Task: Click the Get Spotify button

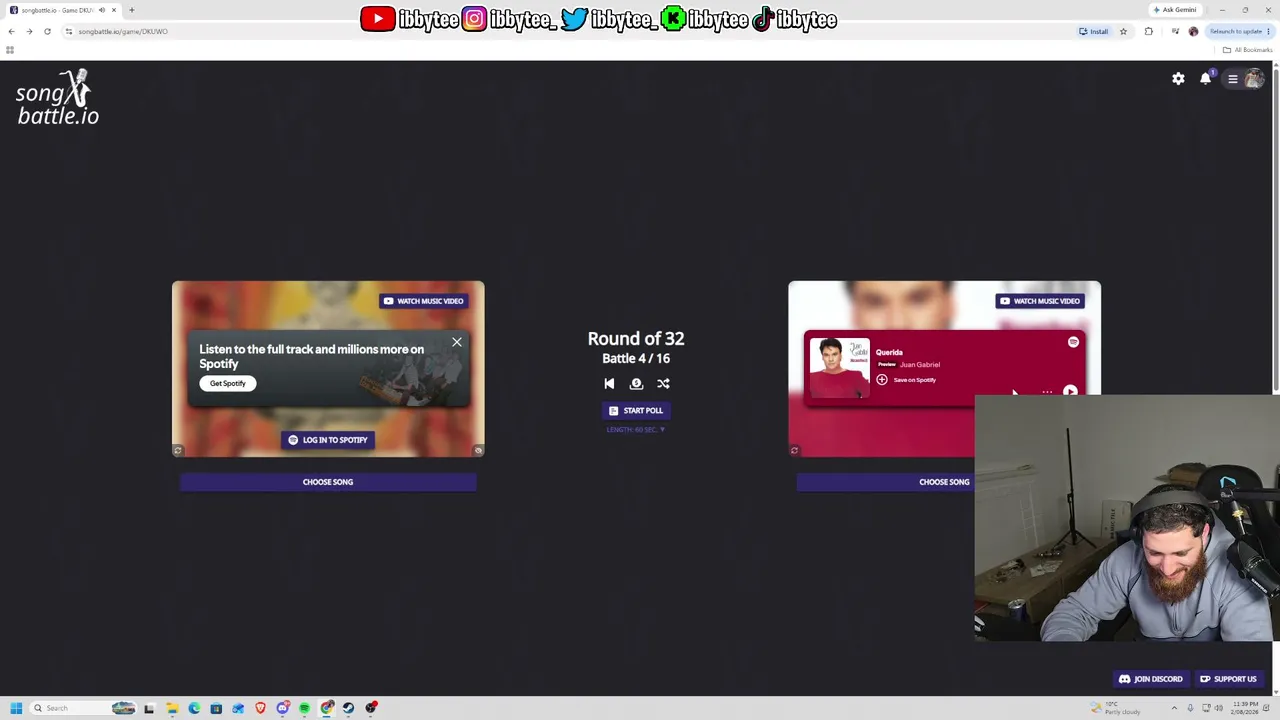Action: pyautogui.click(x=227, y=384)
